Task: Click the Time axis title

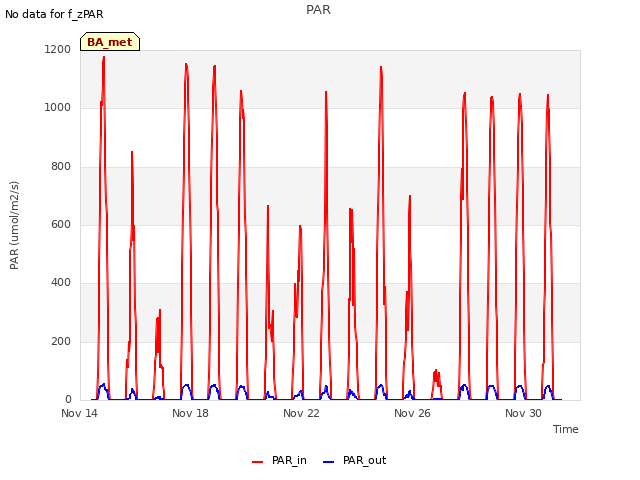Action: point(566,429)
